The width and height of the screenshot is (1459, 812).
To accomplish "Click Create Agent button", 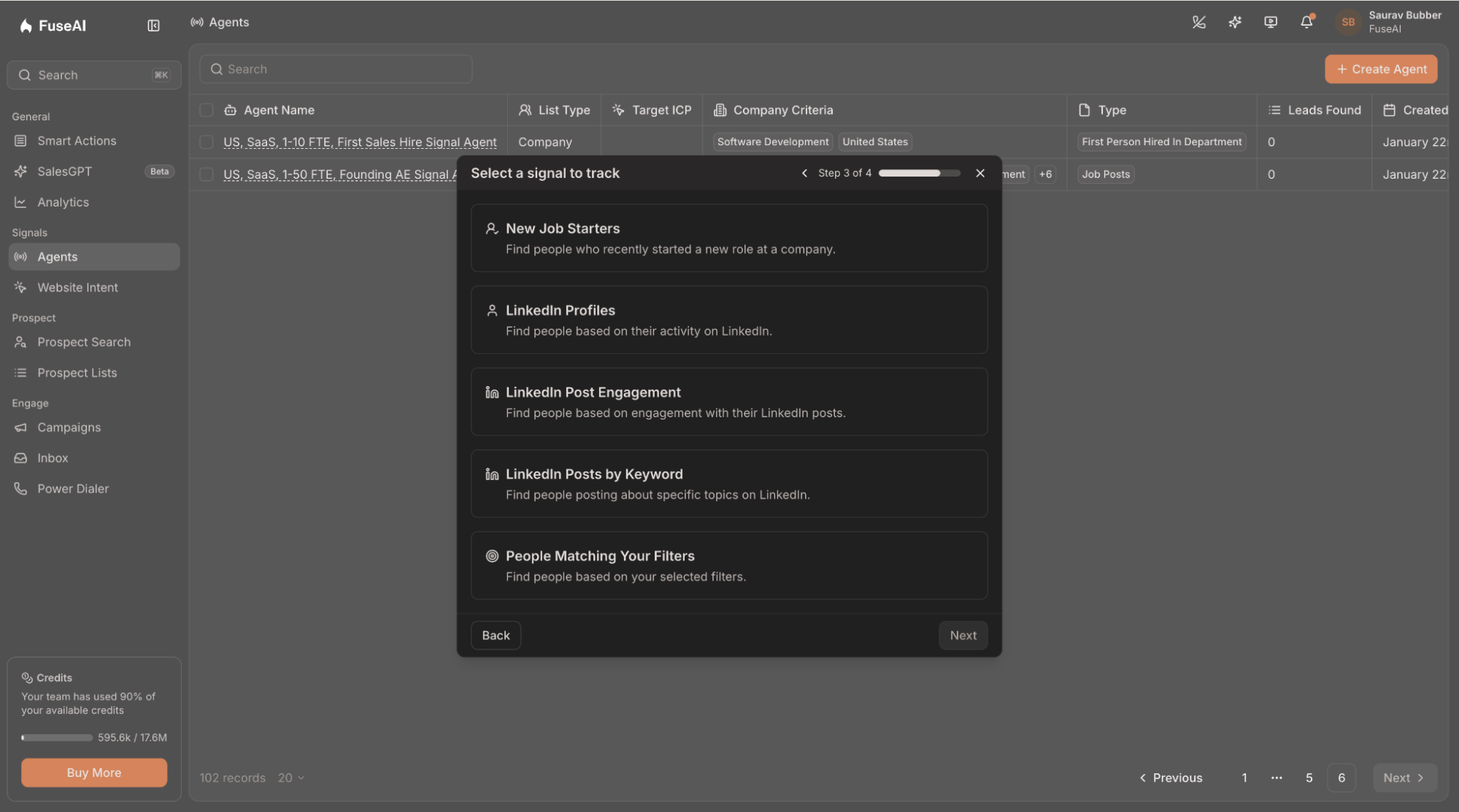I will tap(1381, 69).
